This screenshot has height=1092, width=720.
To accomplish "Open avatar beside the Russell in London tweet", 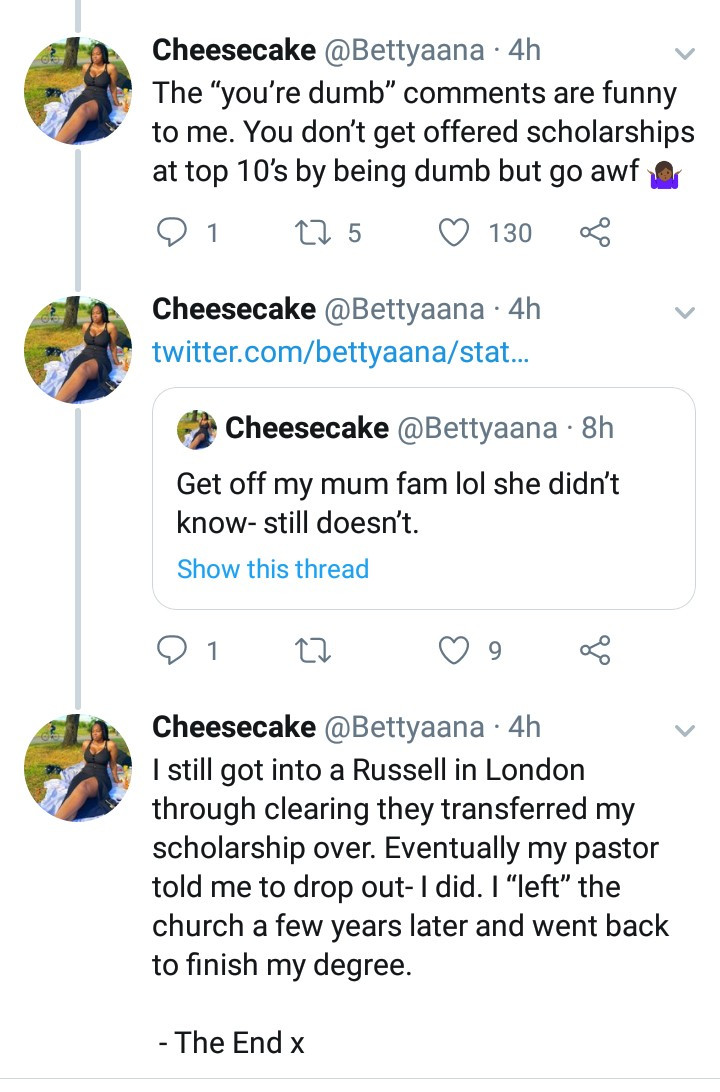I will tap(77, 768).
